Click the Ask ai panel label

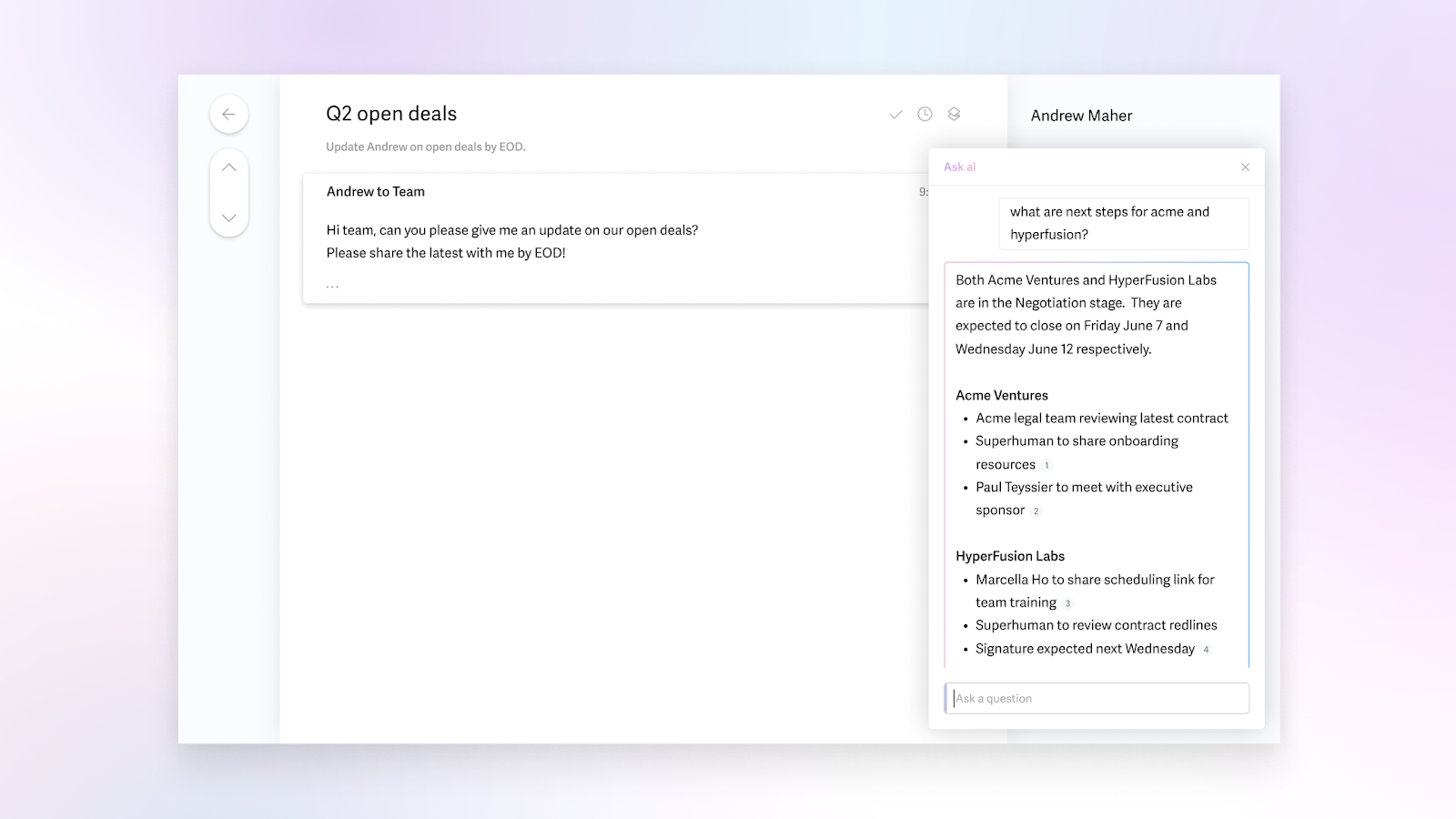(x=959, y=167)
